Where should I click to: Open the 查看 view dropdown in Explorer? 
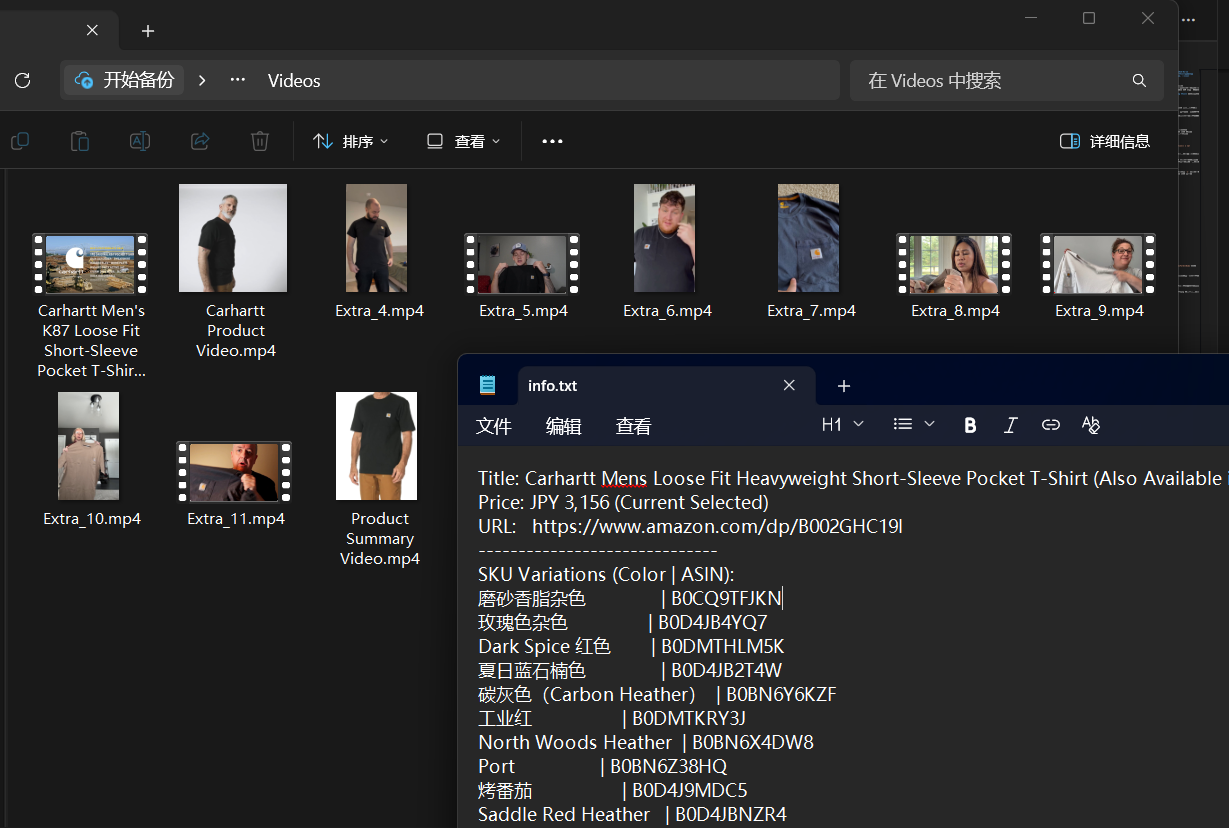point(463,141)
